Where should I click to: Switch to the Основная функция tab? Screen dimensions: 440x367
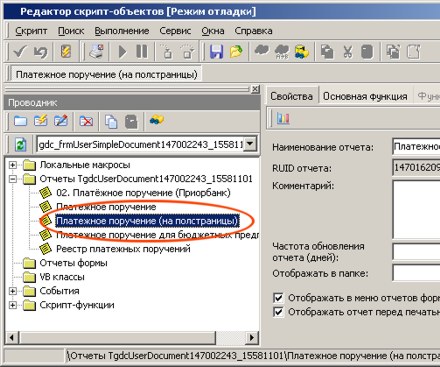pyautogui.click(x=365, y=96)
